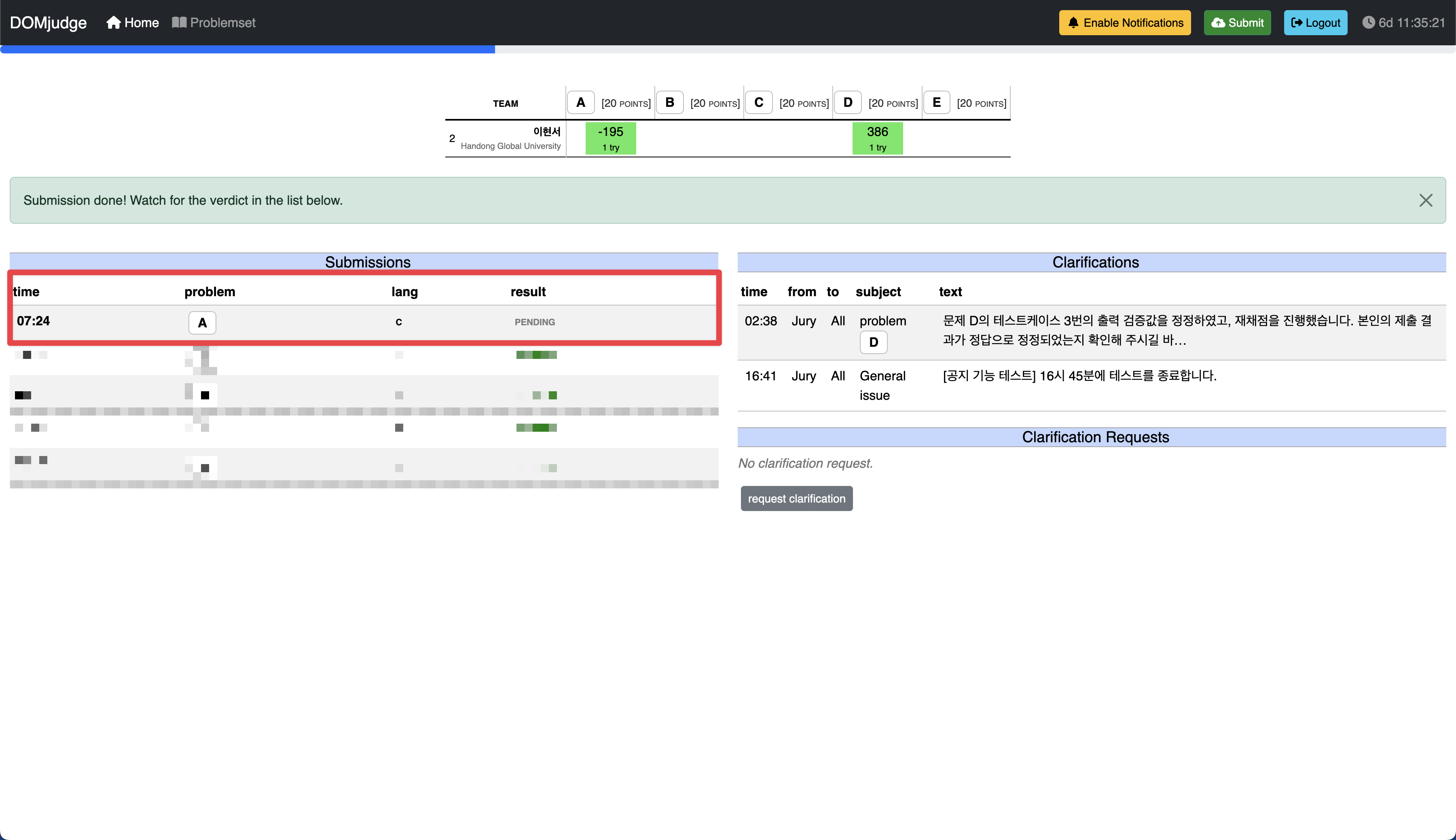1456x840 pixels.
Task: Click problem A badge in scoreboard header
Action: 580,103
